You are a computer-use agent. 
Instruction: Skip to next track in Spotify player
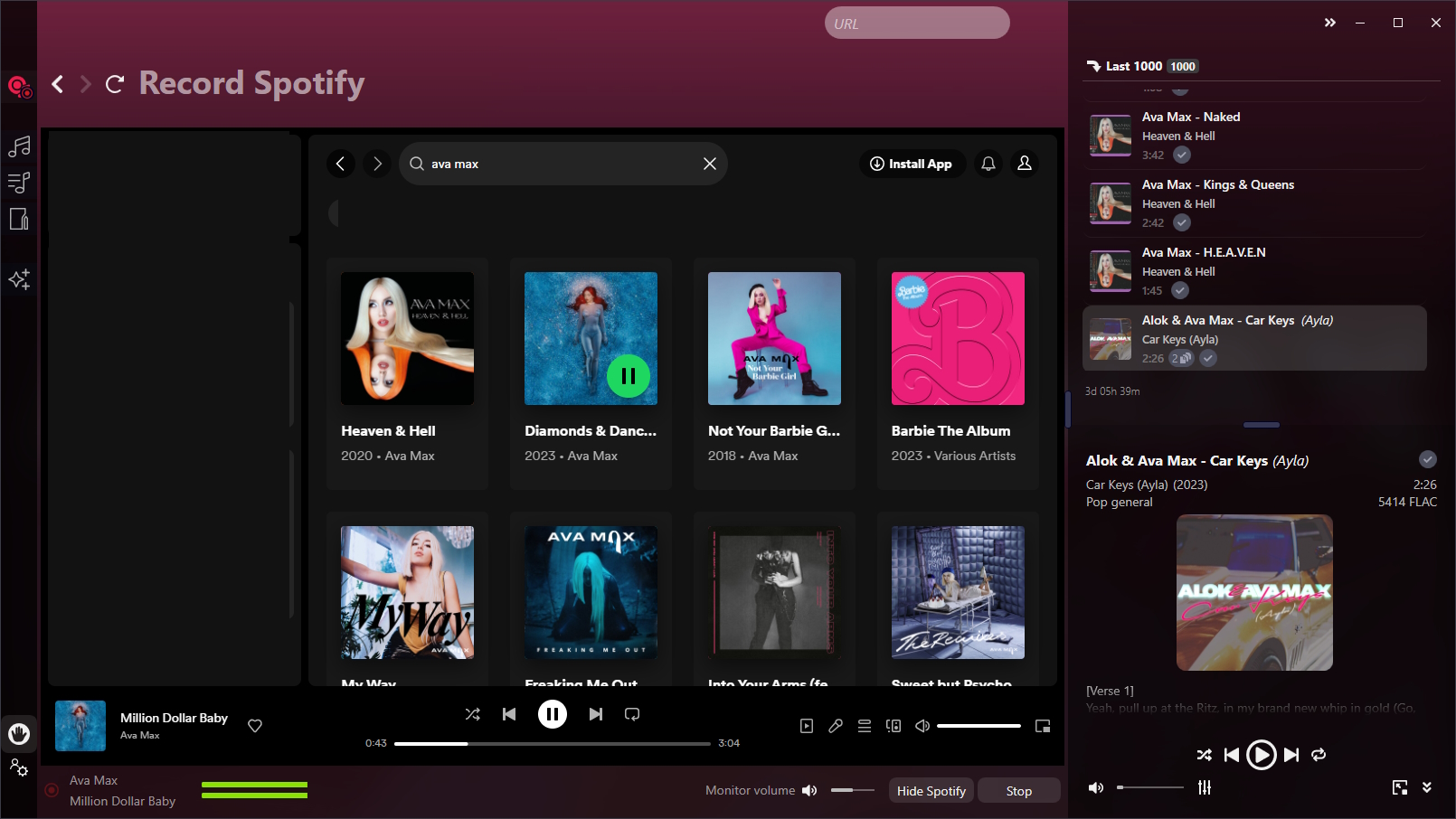[596, 714]
